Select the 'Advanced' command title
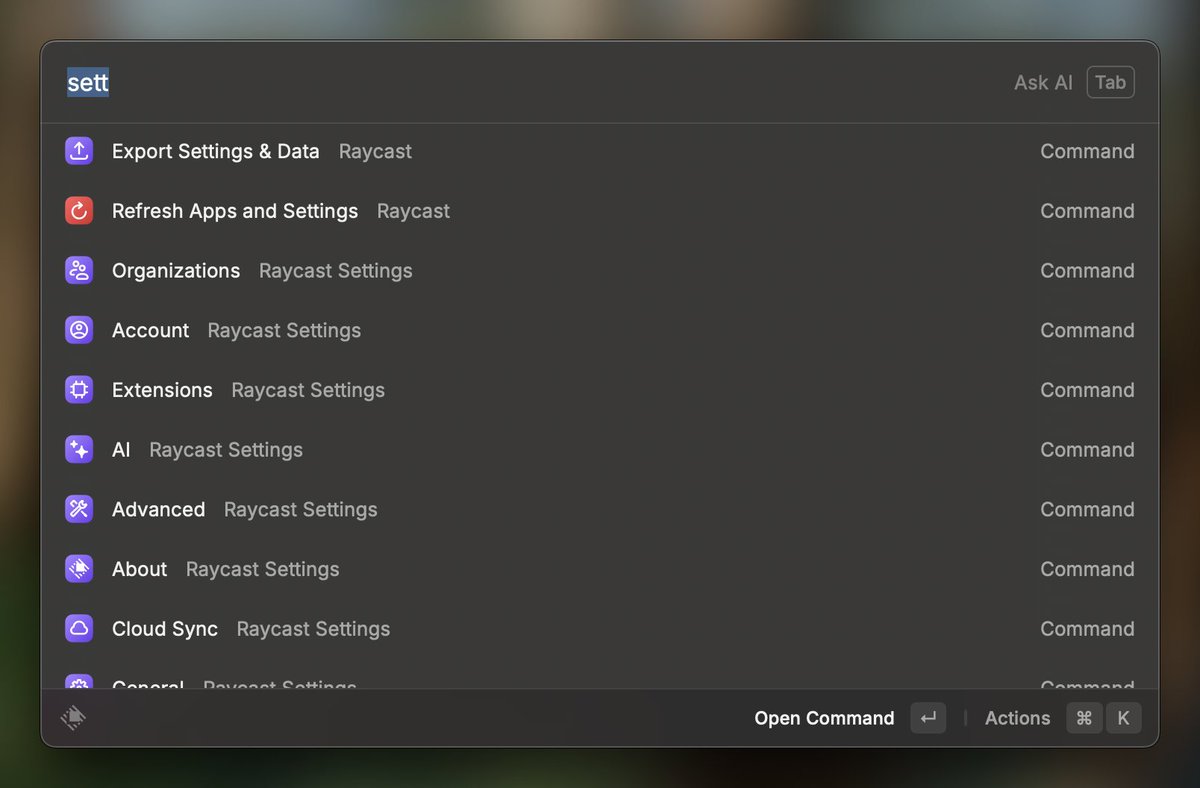The image size is (1200, 788). point(158,509)
